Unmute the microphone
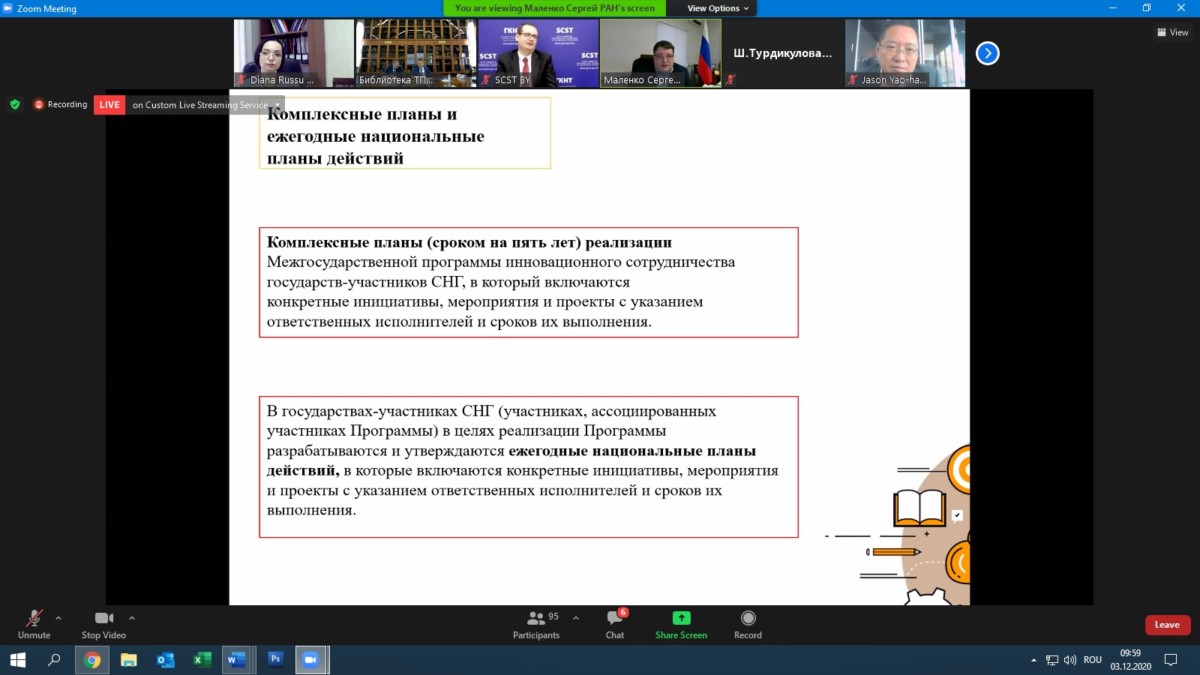The image size is (1200, 675). point(33,624)
